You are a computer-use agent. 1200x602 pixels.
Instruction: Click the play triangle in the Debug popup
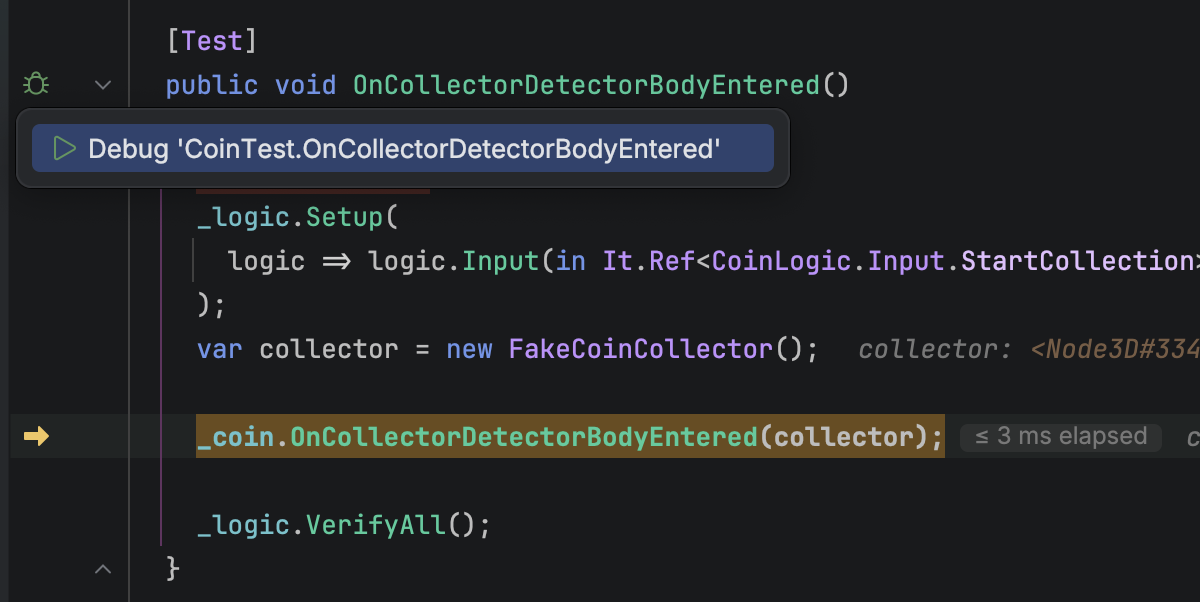coord(64,149)
